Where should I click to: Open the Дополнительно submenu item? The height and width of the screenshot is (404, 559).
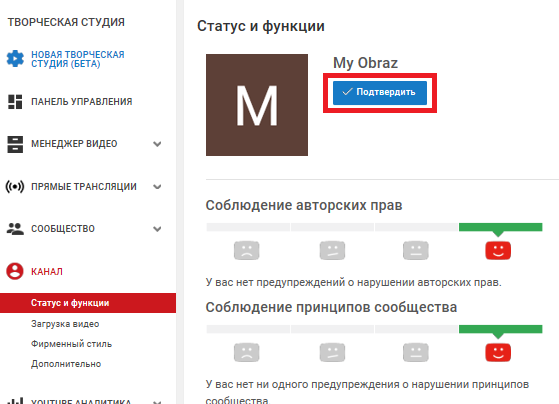click(x=66, y=364)
